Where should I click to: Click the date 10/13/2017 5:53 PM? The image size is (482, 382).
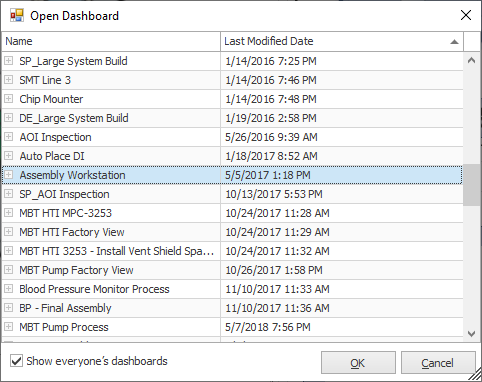pyautogui.click(x=274, y=194)
